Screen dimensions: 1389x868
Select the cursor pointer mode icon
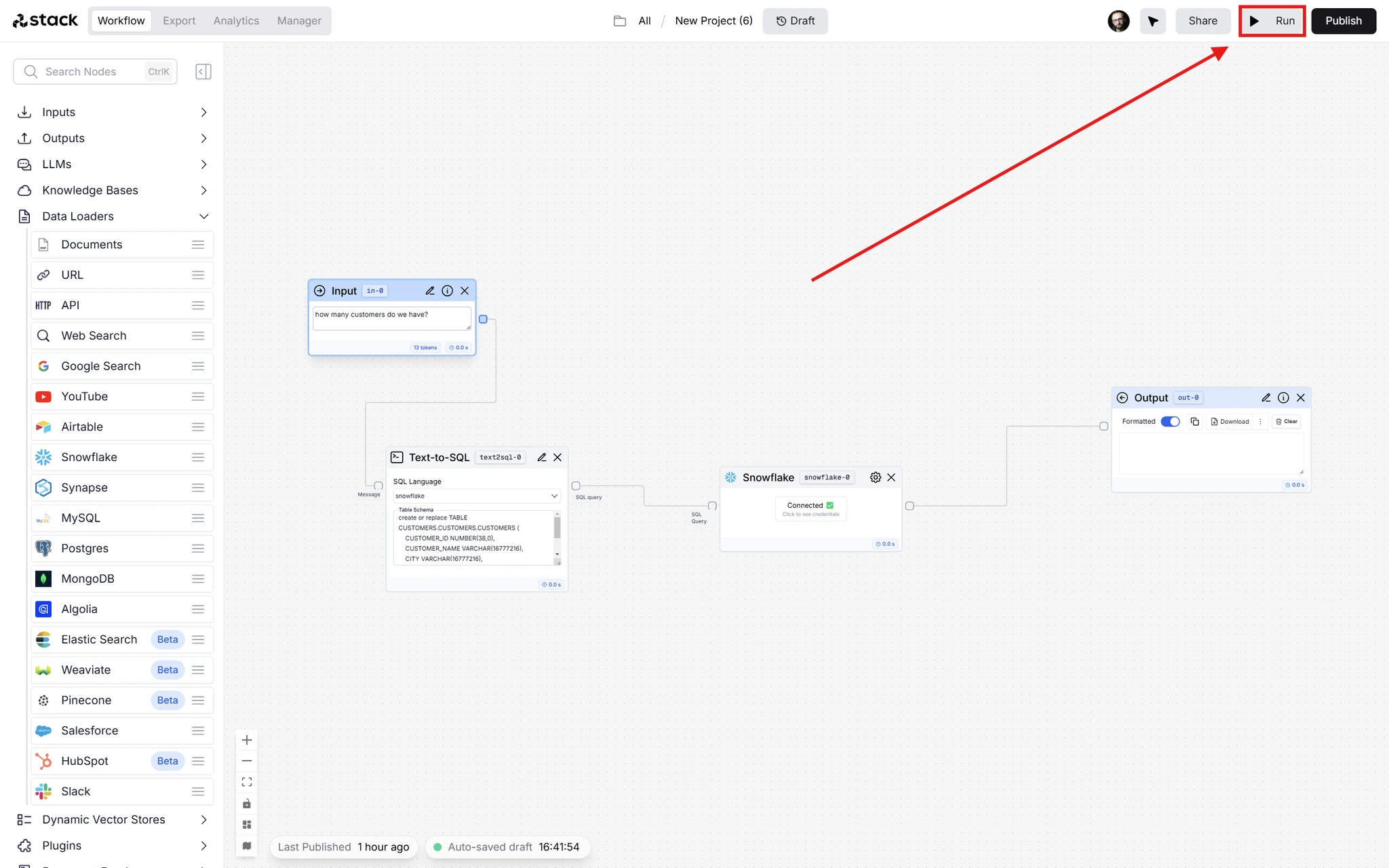(1153, 21)
